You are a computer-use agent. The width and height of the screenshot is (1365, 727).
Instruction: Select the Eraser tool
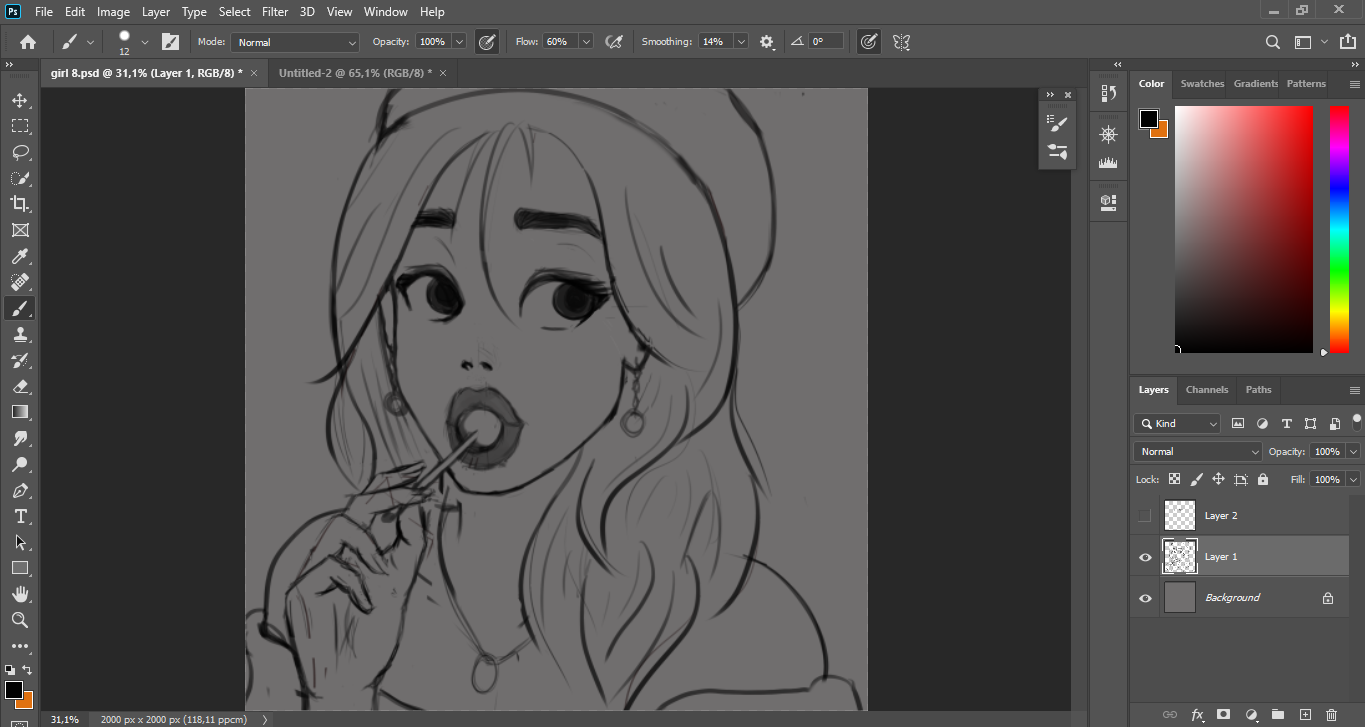[x=19, y=386]
